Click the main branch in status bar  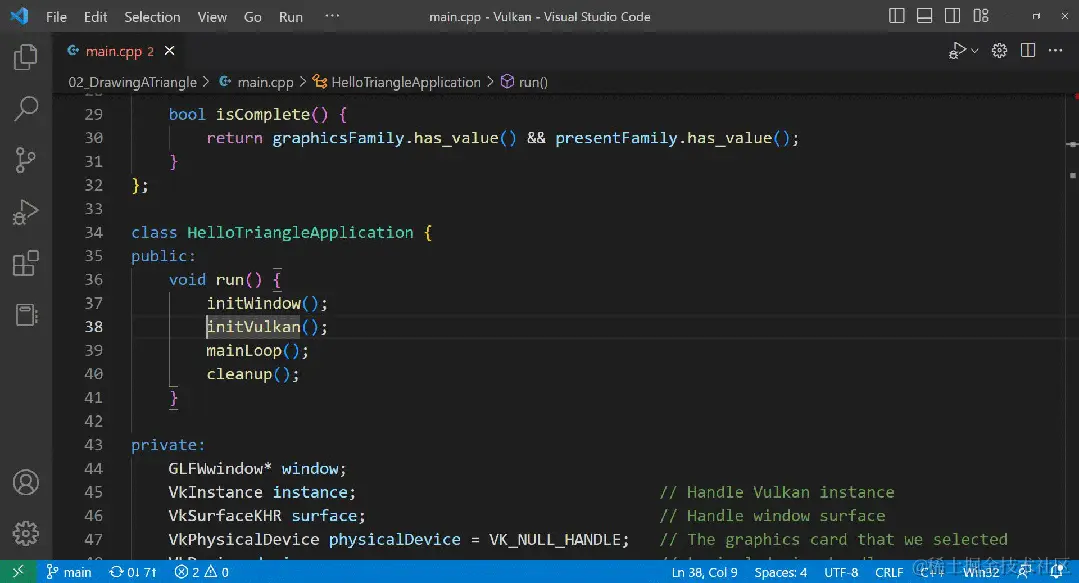click(69, 572)
